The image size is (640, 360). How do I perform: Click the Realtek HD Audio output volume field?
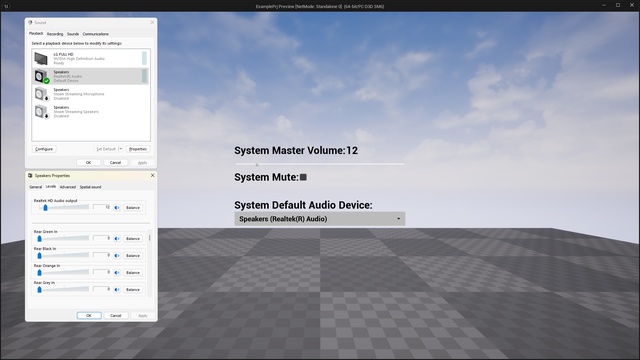click(102, 207)
